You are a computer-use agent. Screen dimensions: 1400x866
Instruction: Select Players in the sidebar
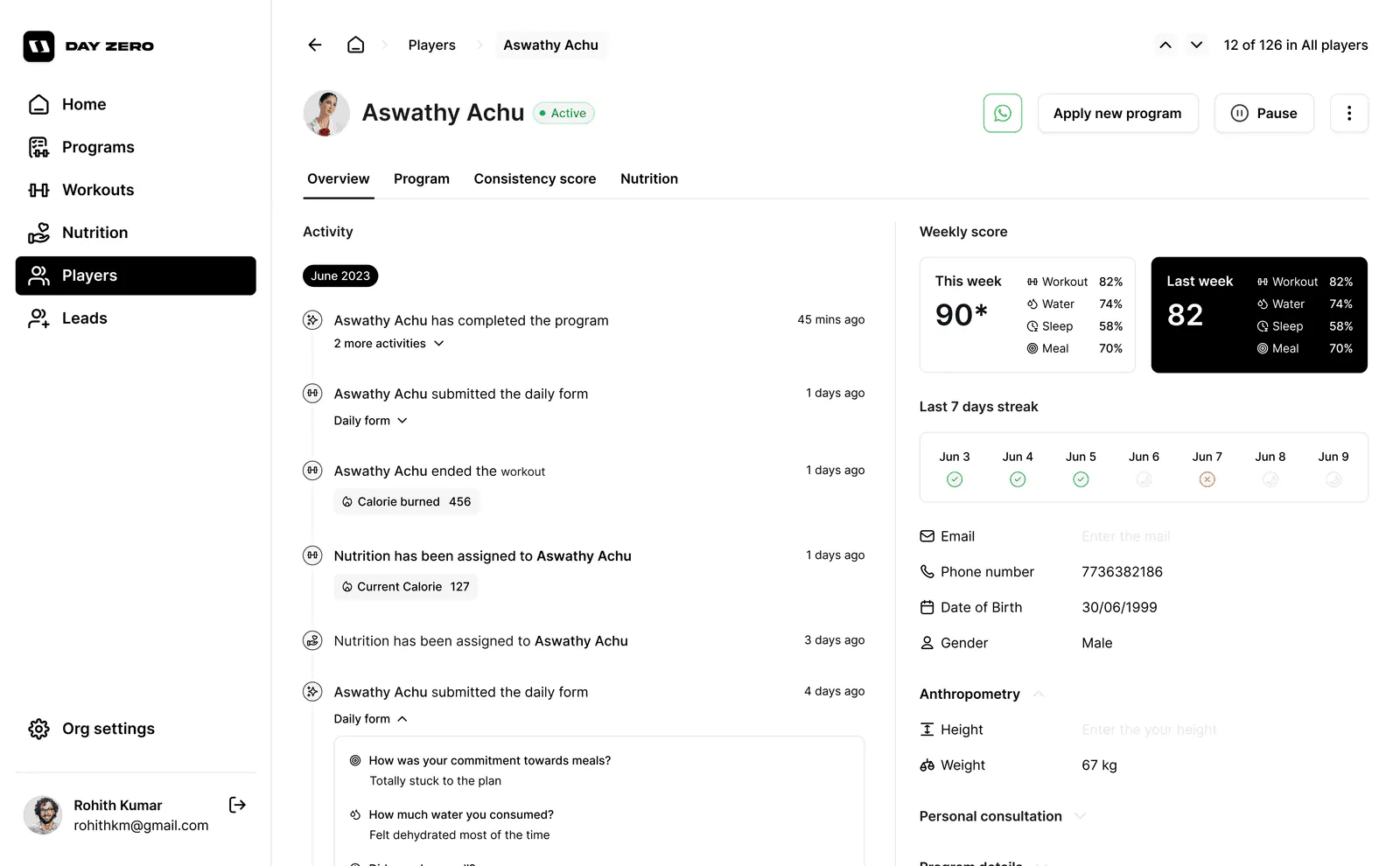click(x=136, y=276)
